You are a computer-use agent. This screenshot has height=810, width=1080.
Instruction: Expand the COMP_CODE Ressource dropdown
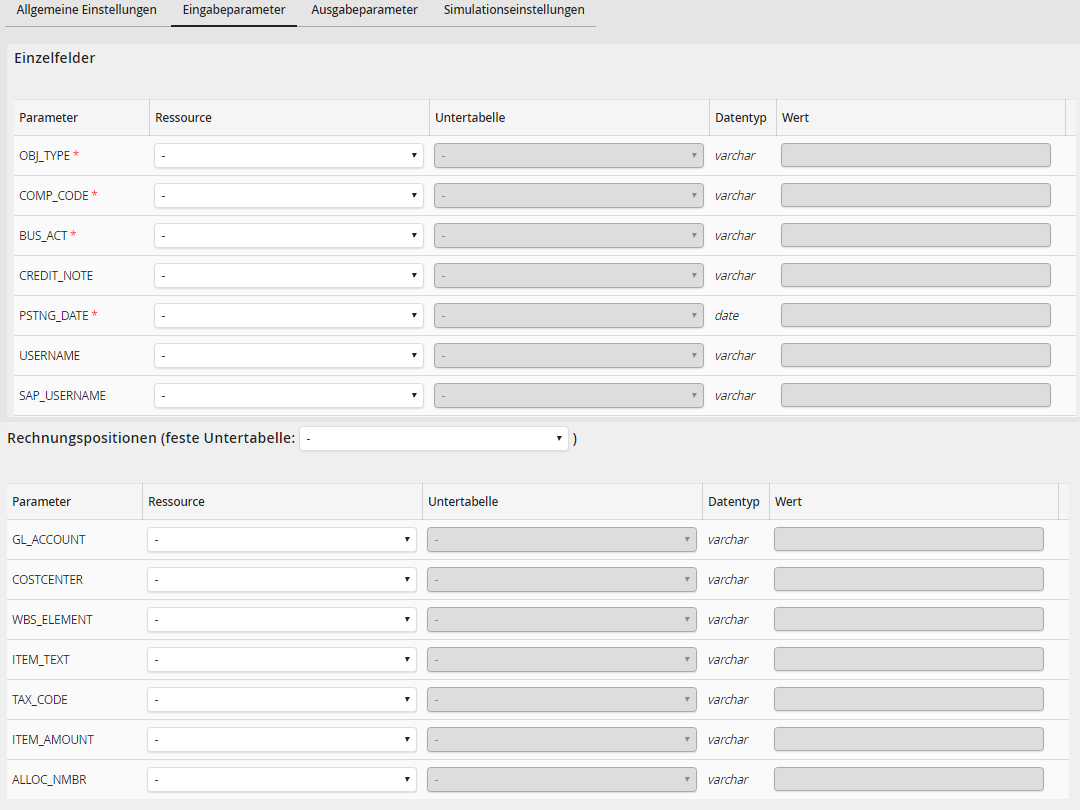[288, 196]
